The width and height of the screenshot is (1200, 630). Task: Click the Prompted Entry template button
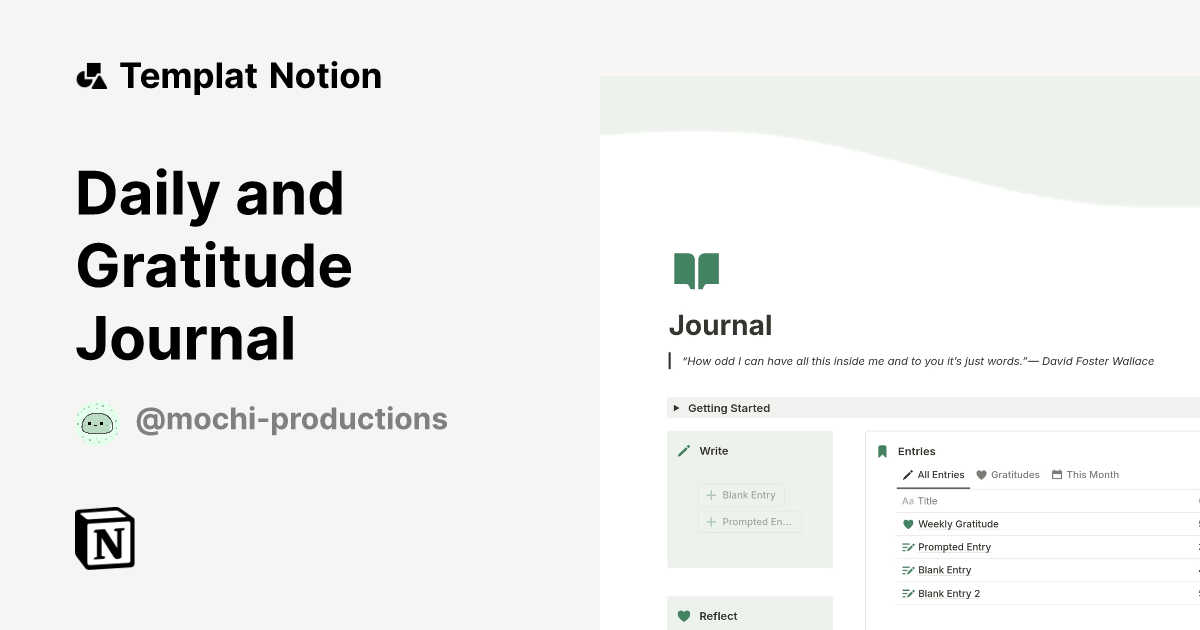tap(750, 521)
